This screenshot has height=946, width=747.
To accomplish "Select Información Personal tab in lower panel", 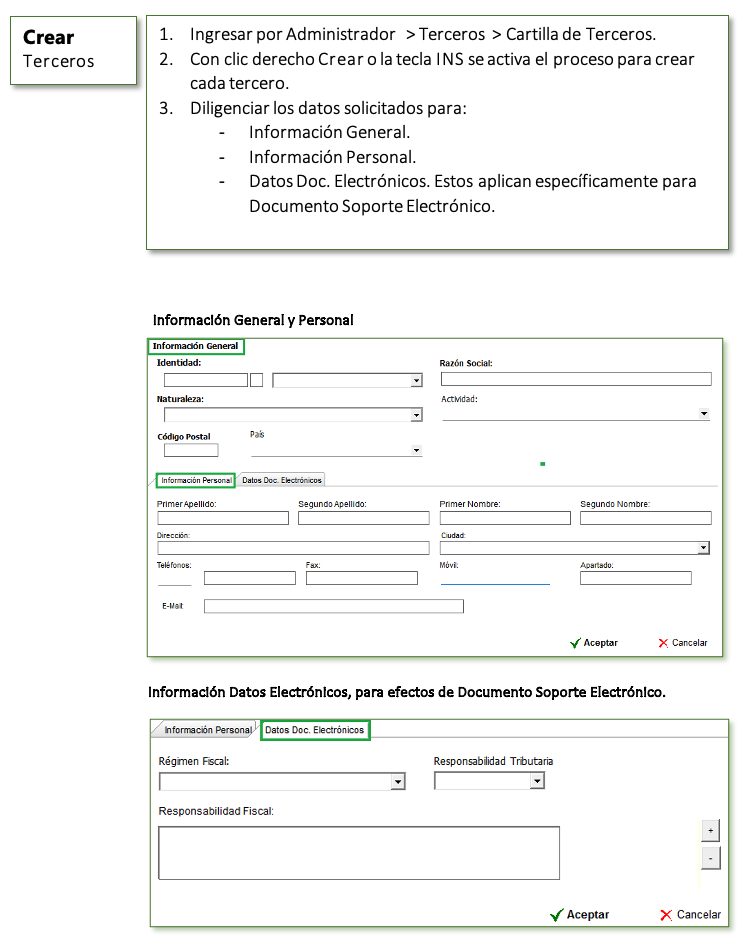I will (208, 730).
